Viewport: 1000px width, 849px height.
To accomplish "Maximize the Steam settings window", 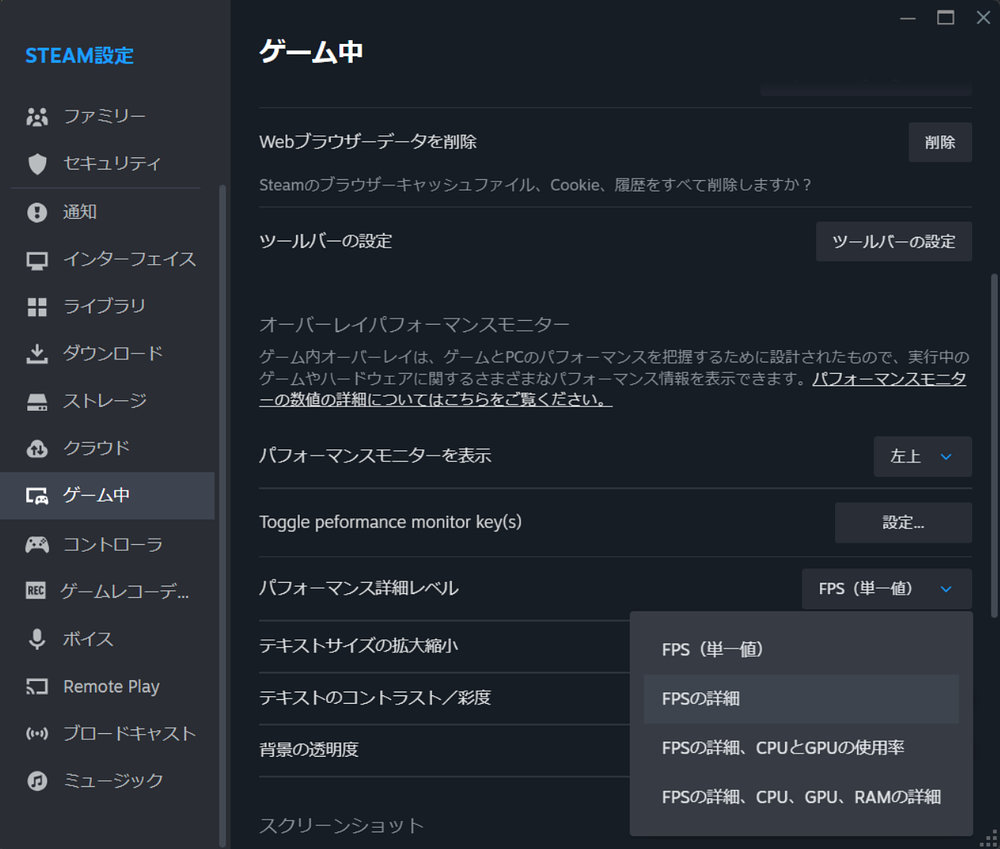I will tap(946, 18).
